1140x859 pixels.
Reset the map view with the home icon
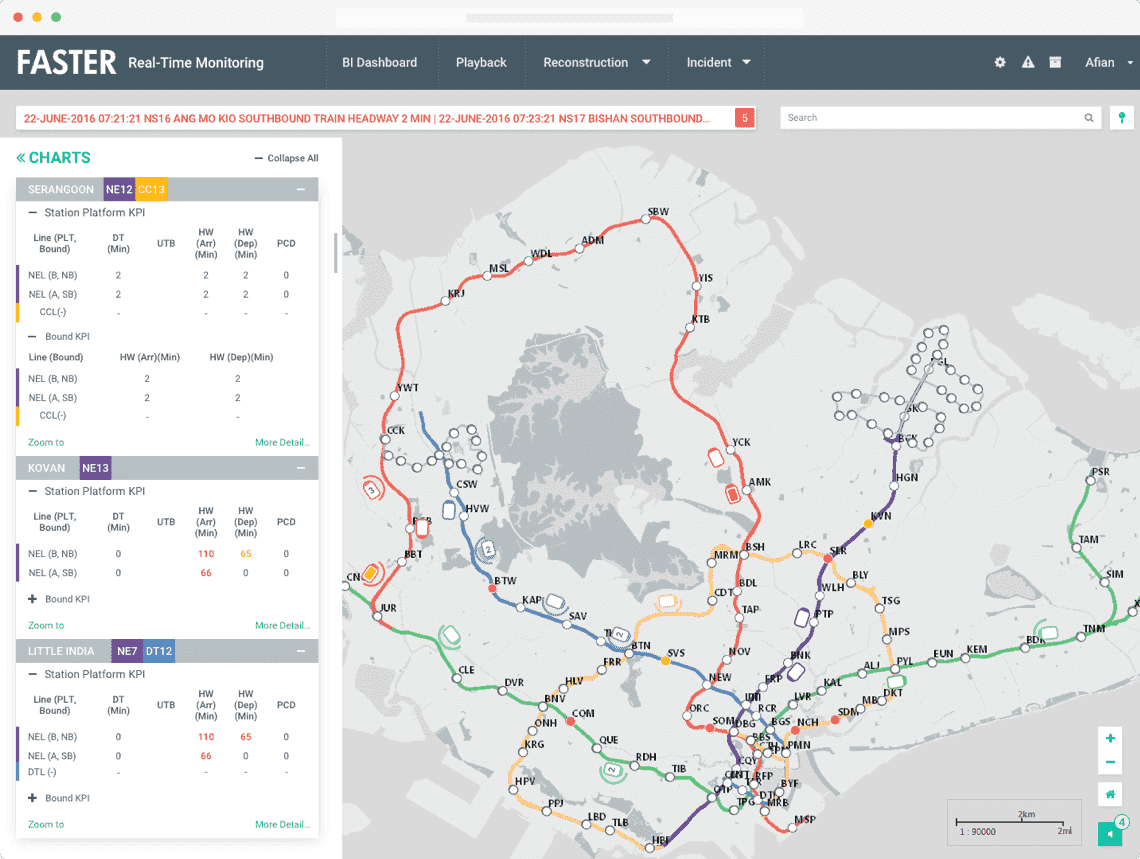[x=1110, y=794]
